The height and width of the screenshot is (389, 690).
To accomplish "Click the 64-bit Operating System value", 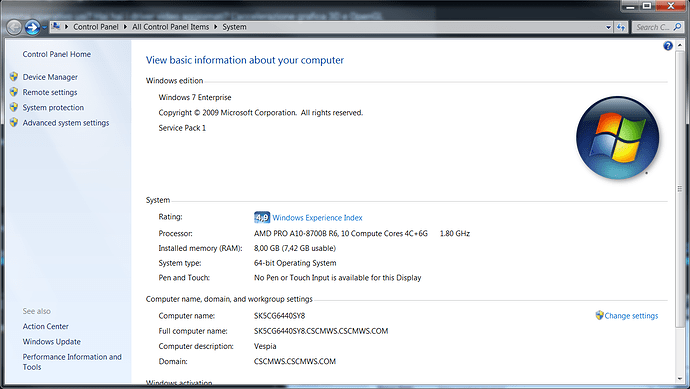I will click(x=295, y=263).
